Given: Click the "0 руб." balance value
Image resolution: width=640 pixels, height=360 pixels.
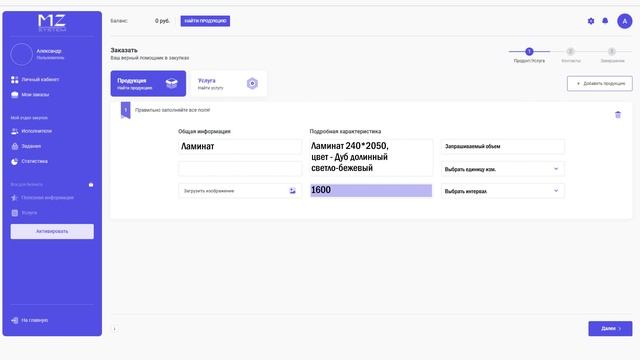Looking at the screenshot, I should point(162,21).
